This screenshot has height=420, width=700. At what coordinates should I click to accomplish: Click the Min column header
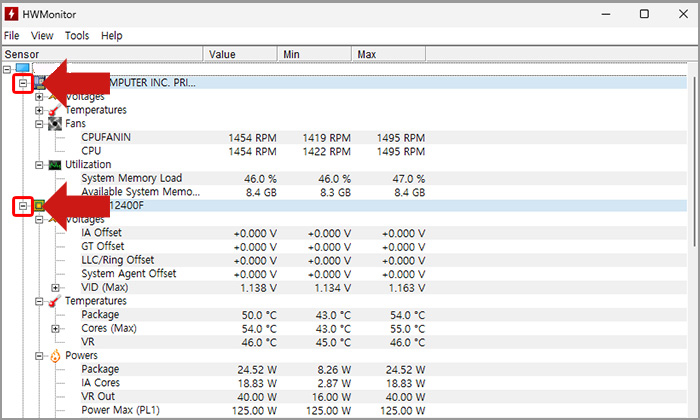tap(314, 54)
